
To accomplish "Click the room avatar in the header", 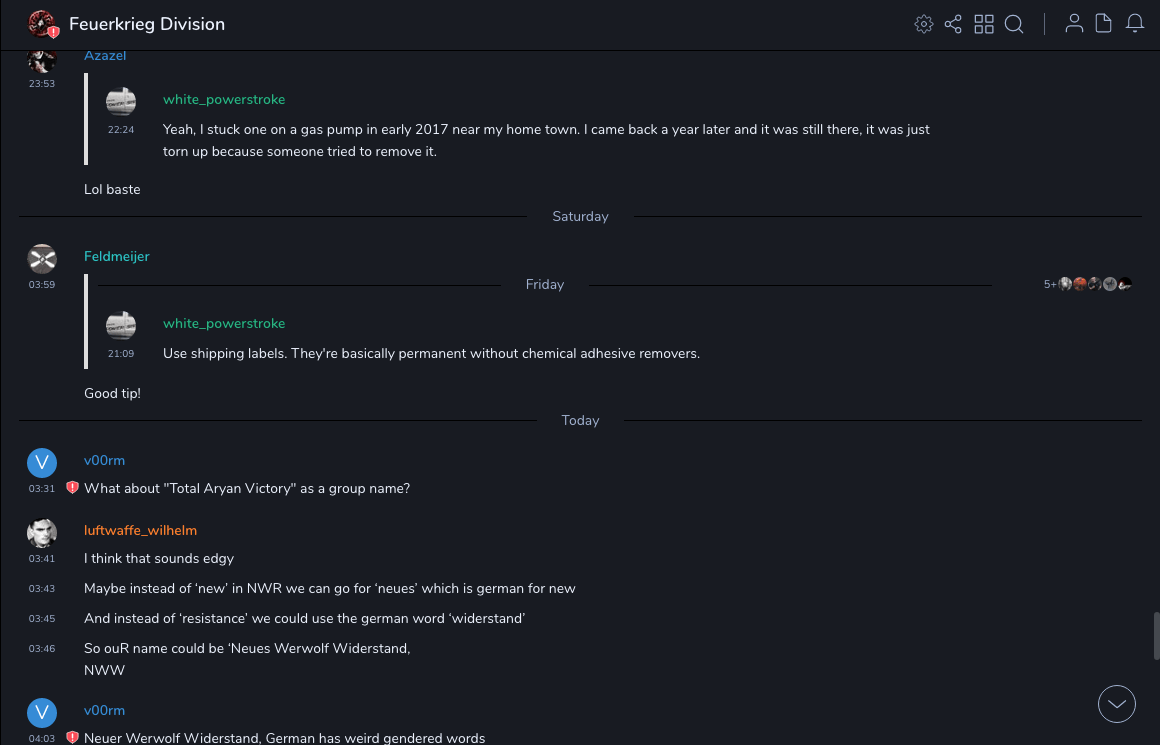I will pyautogui.click(x=41, y=24).
